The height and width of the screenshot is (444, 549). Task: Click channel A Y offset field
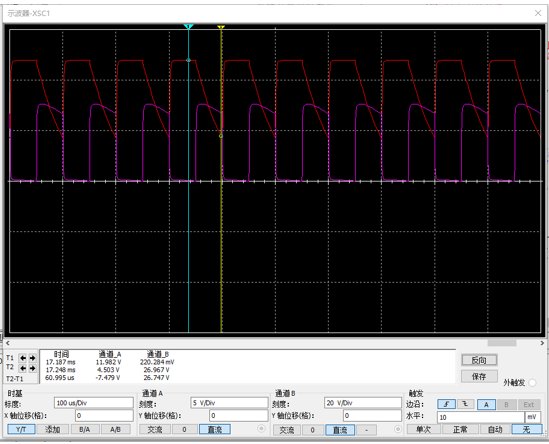click(239, 415)
